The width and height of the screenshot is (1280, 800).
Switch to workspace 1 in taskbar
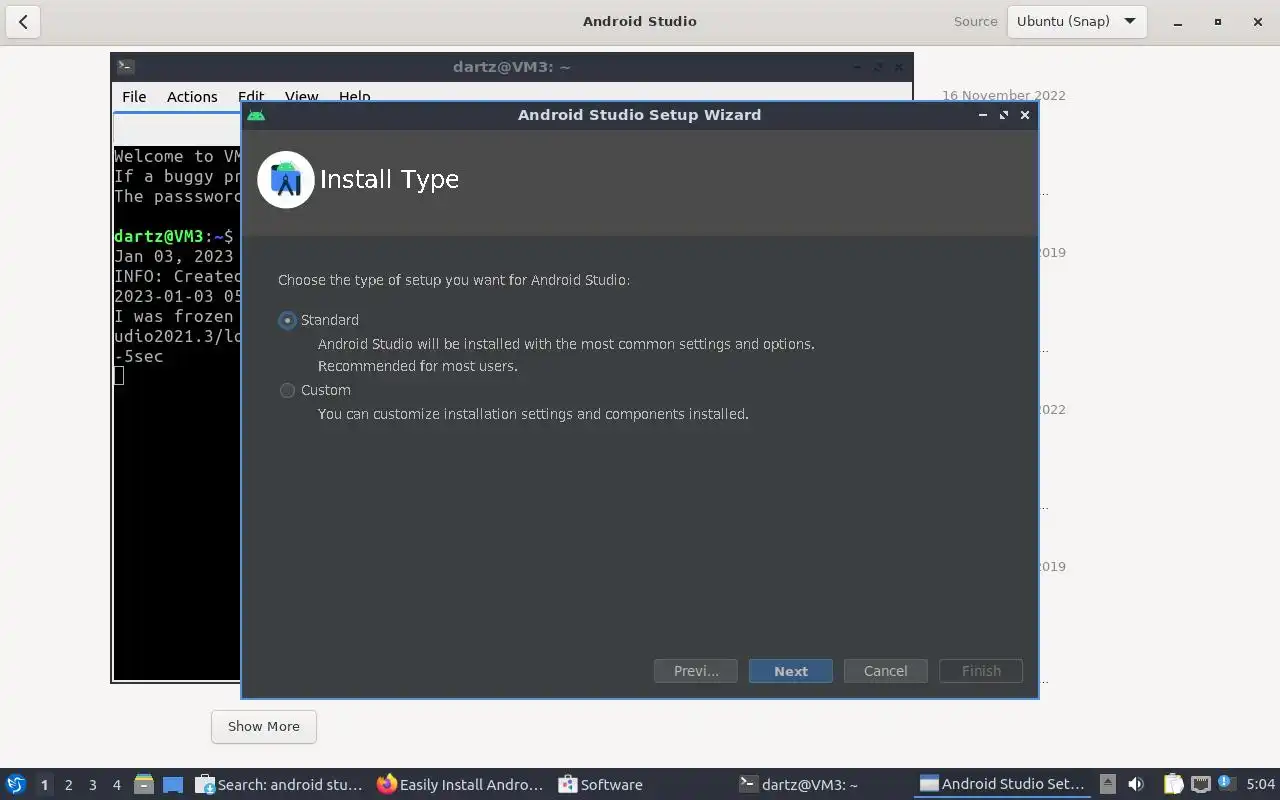click(44, 785)
